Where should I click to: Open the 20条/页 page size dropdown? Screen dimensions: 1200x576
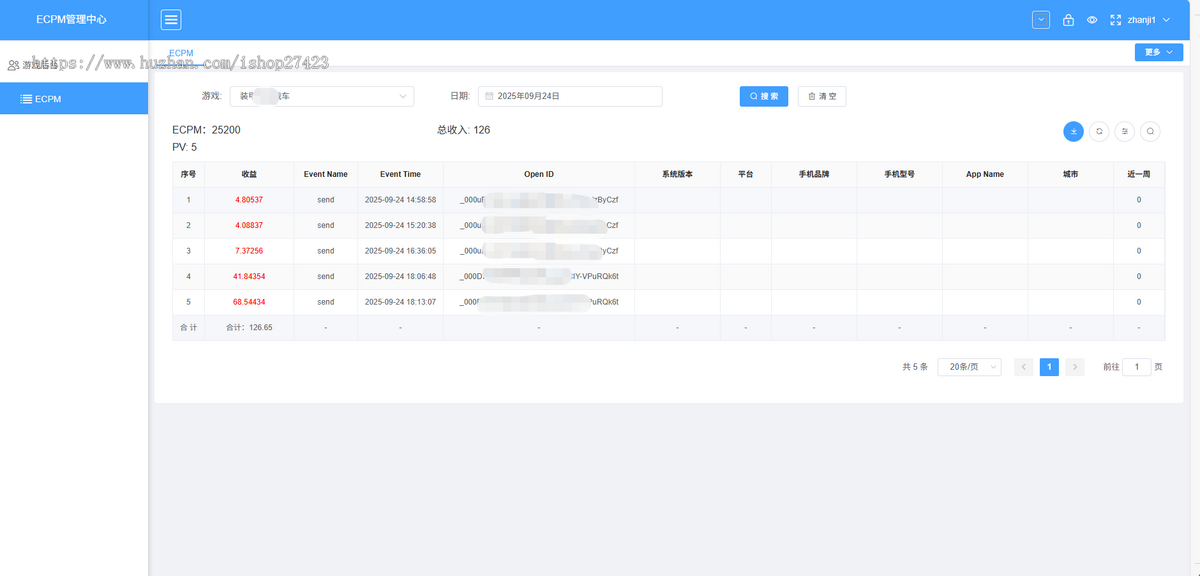point(969,367)
